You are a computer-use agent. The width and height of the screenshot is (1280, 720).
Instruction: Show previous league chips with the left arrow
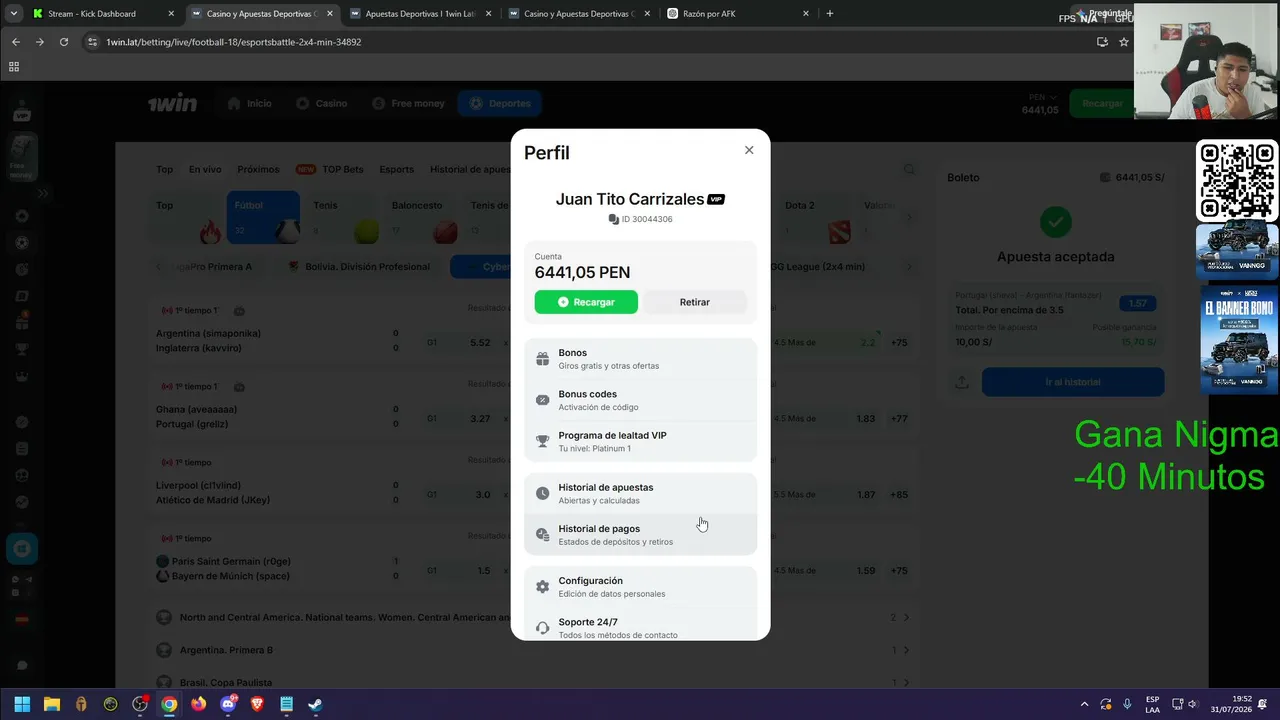click(x=158, y=267)
